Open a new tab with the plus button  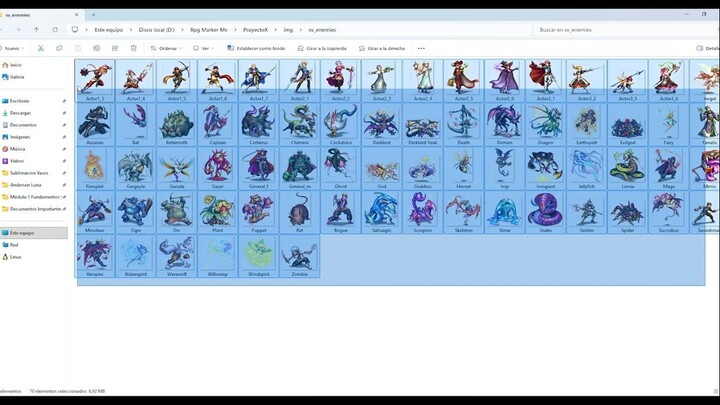point(93,15)
